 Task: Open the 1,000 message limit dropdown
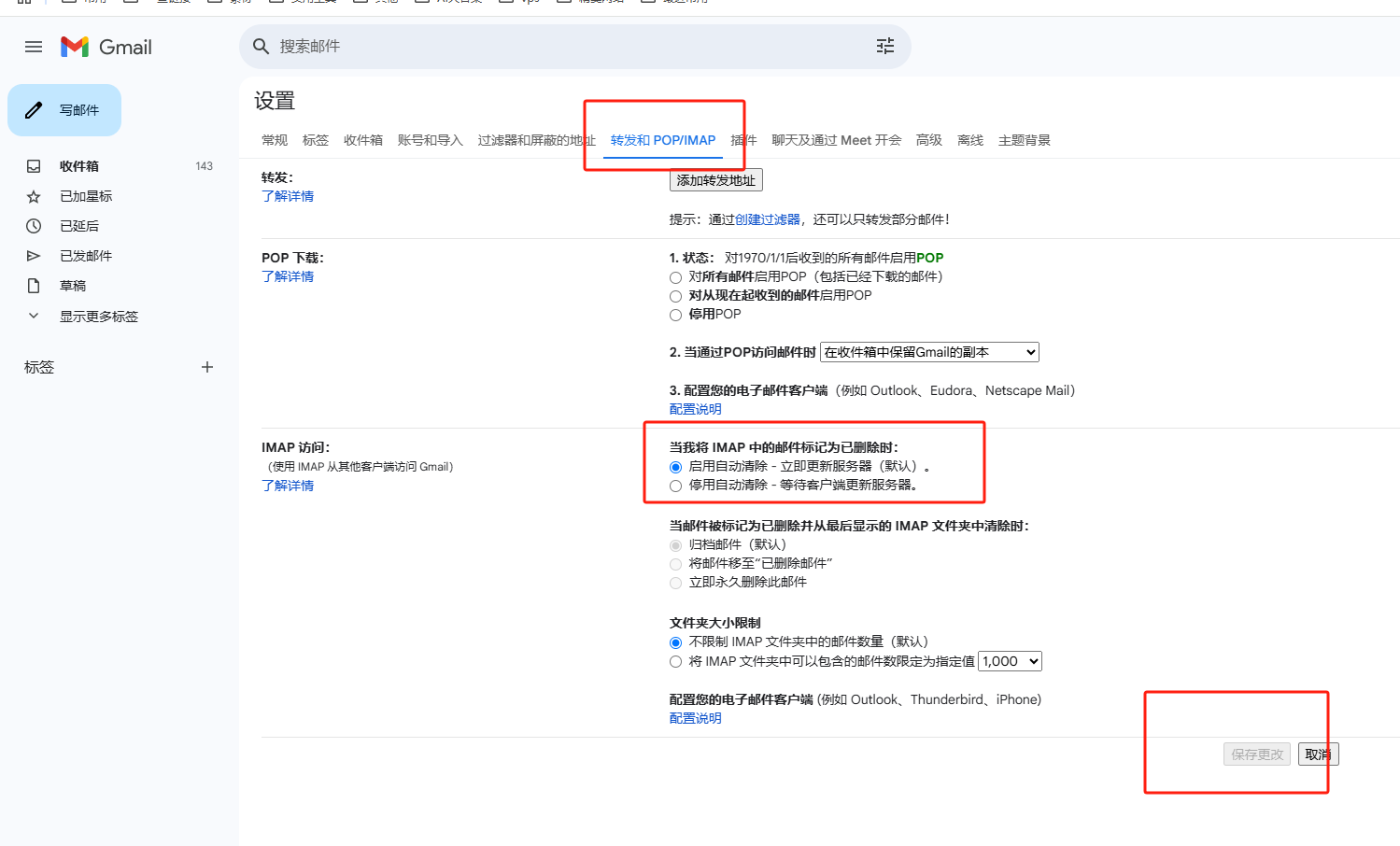tap(1010, 661)
